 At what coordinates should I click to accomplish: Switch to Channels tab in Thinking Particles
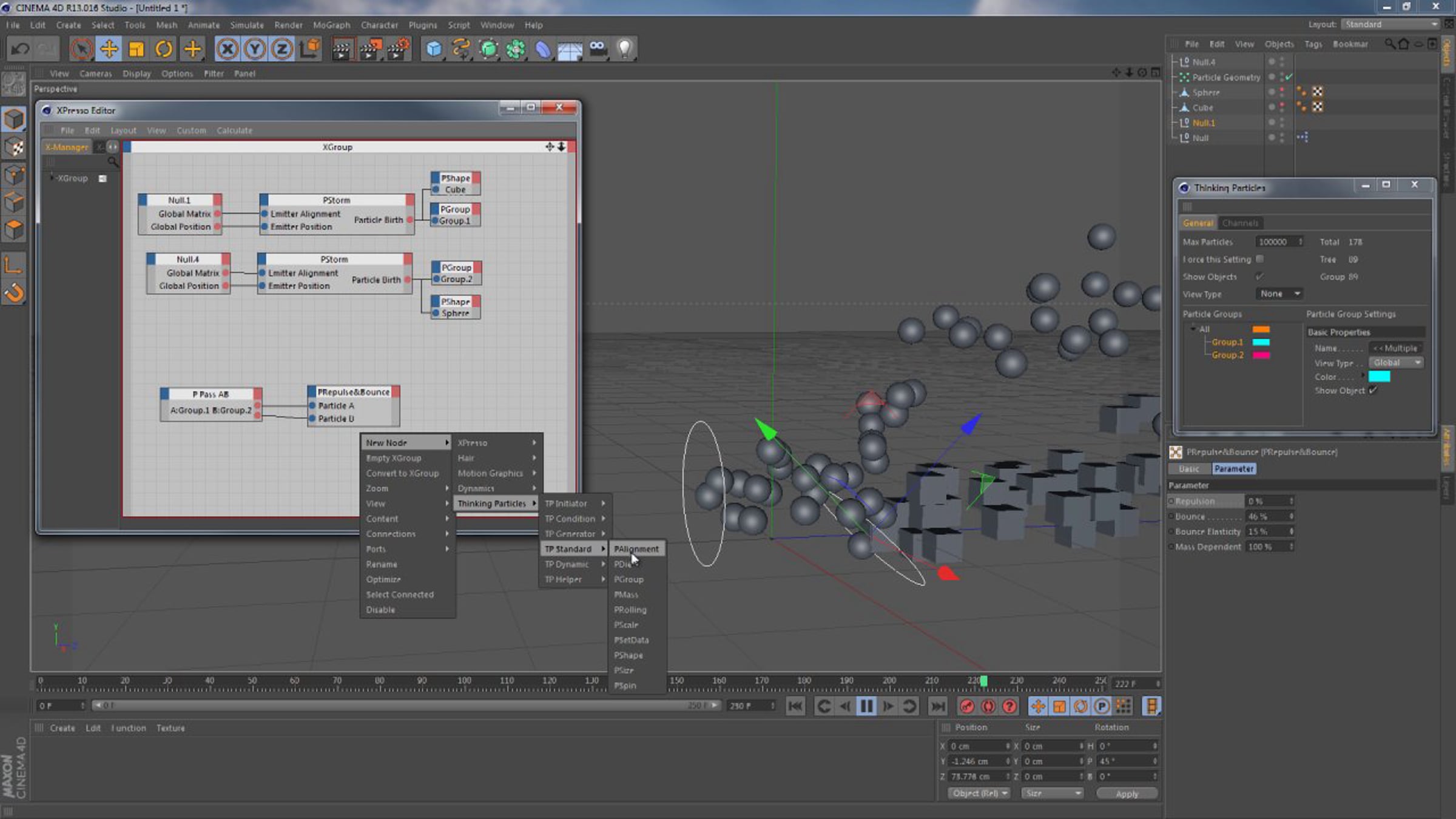coord(1240,223)
